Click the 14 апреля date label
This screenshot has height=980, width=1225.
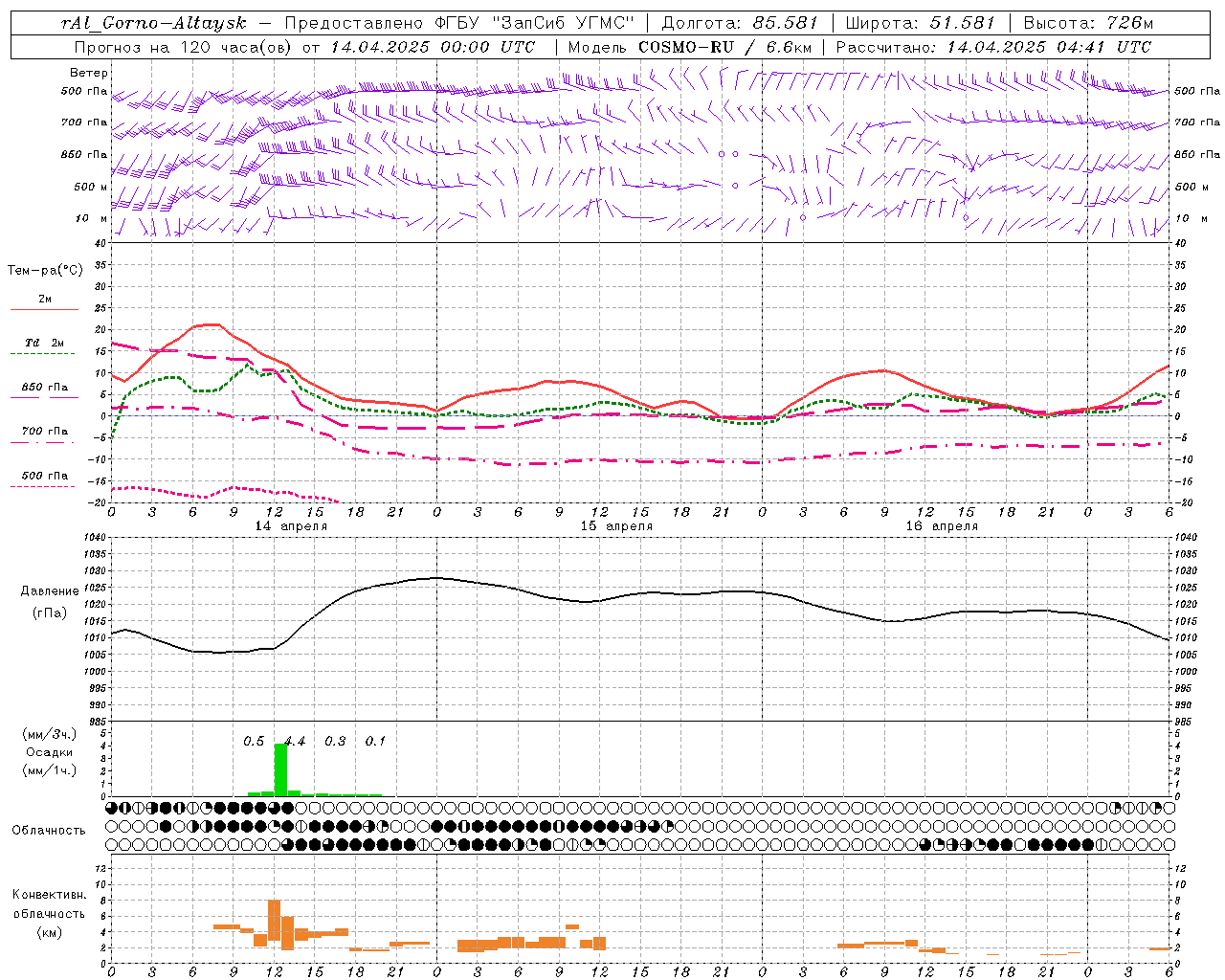(x=291, y=526)
